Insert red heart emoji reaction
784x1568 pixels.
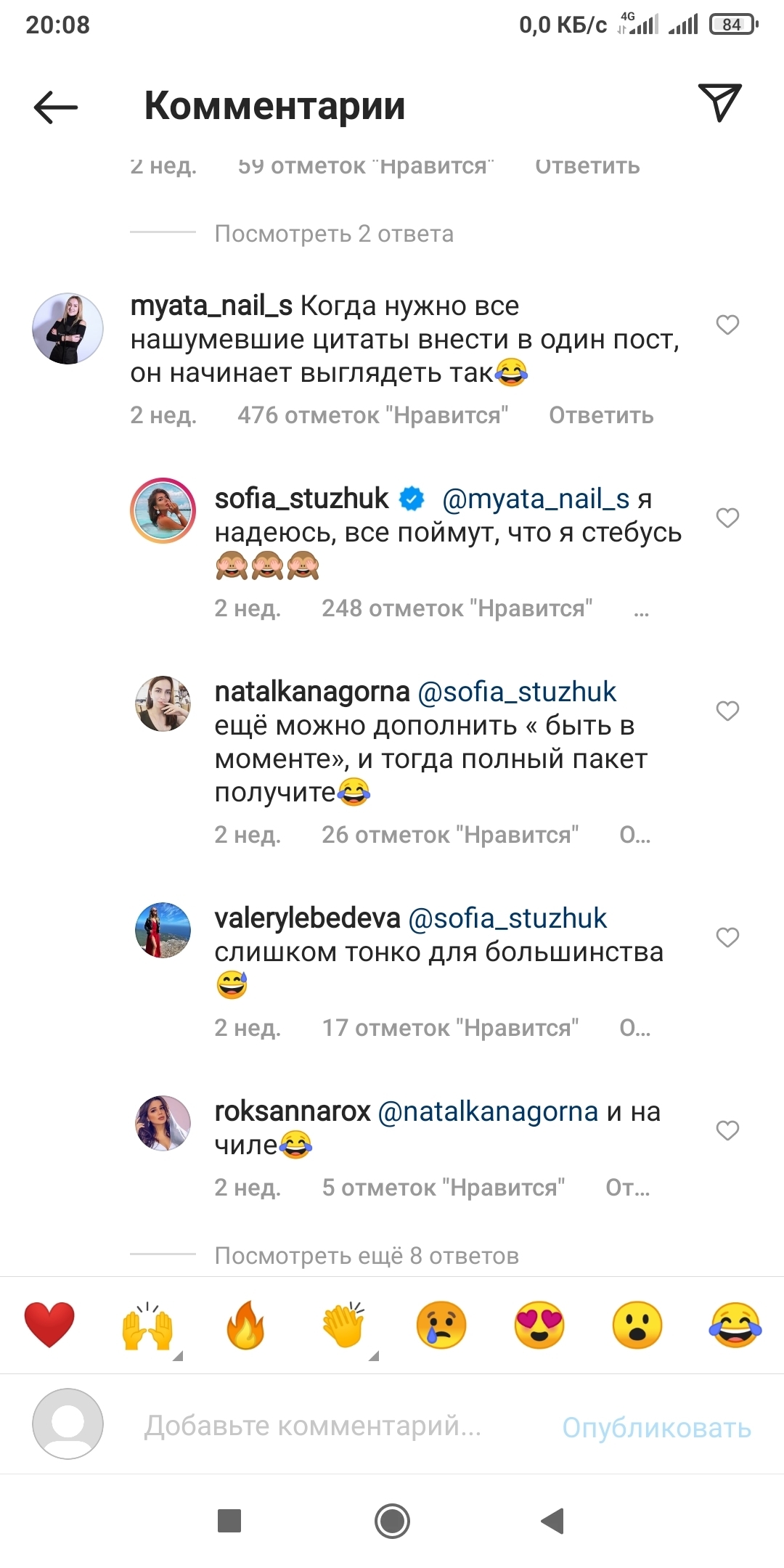click(x=49, y=1325)
